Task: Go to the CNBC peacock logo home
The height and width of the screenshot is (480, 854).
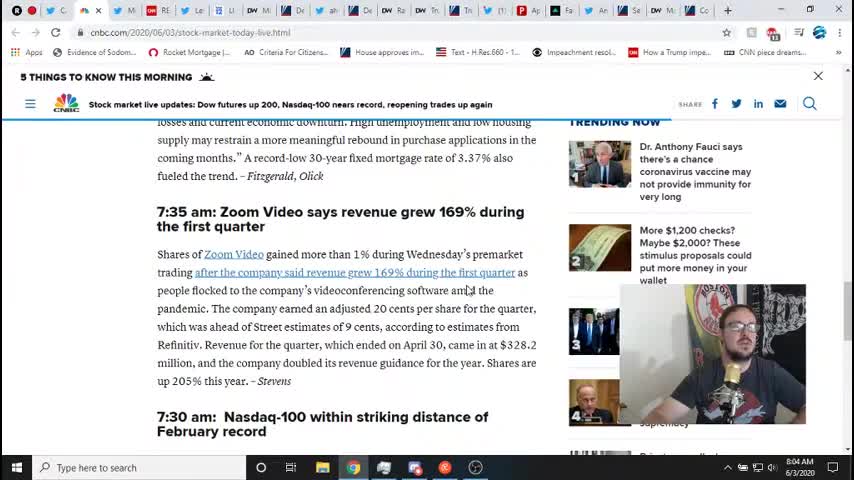Action: (x=66, y=103)
